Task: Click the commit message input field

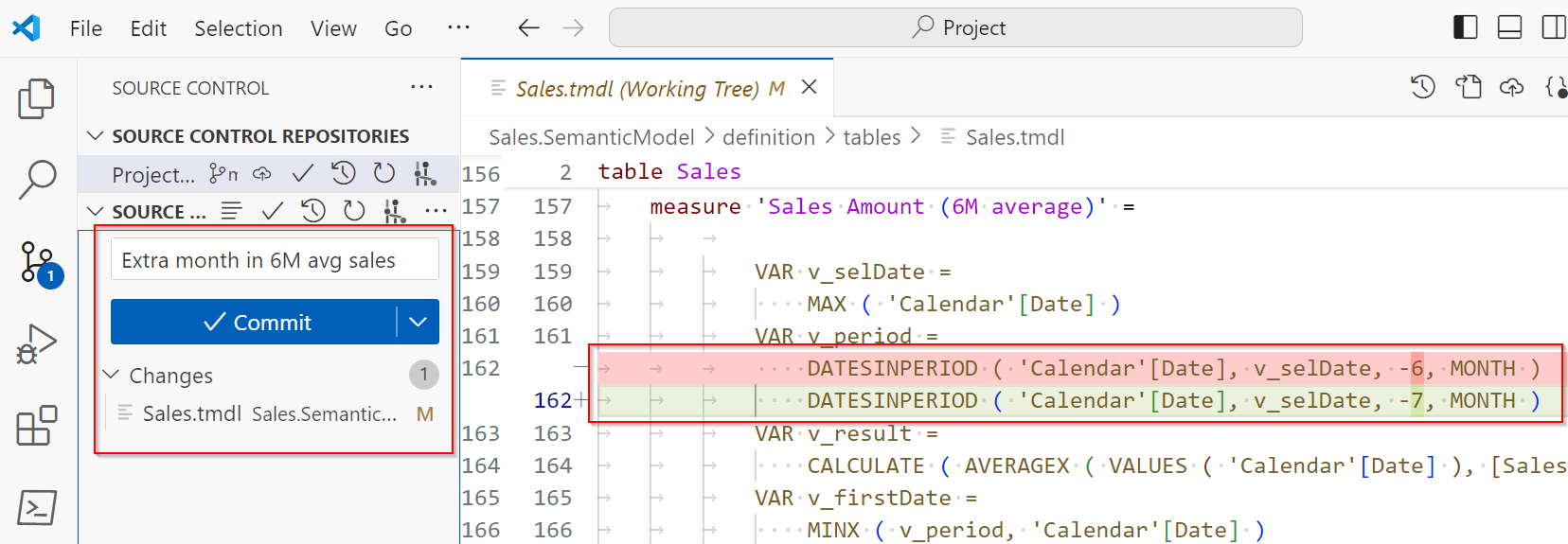Action: pyautogui.click(x=275, y=260)
